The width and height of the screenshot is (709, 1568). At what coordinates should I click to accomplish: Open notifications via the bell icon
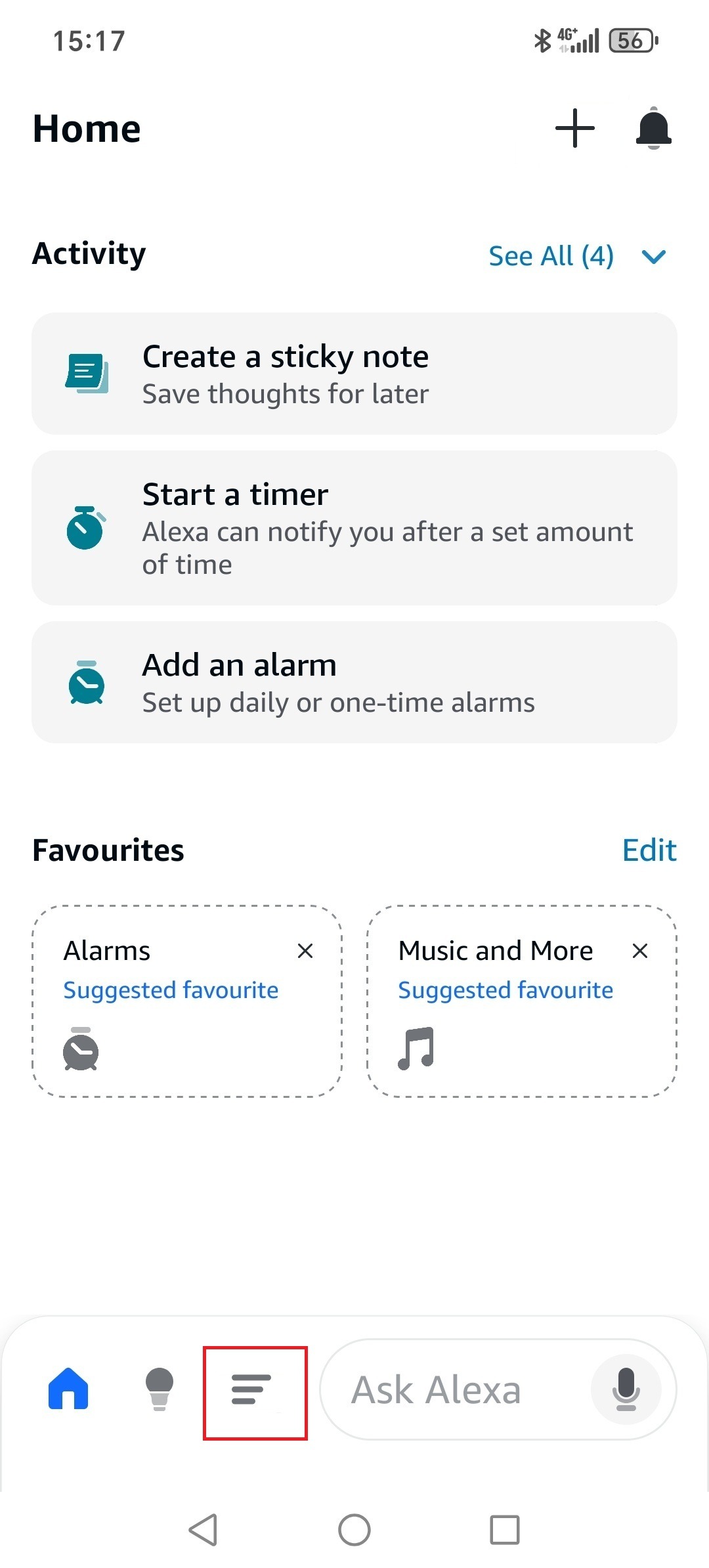tap(655, 129)
